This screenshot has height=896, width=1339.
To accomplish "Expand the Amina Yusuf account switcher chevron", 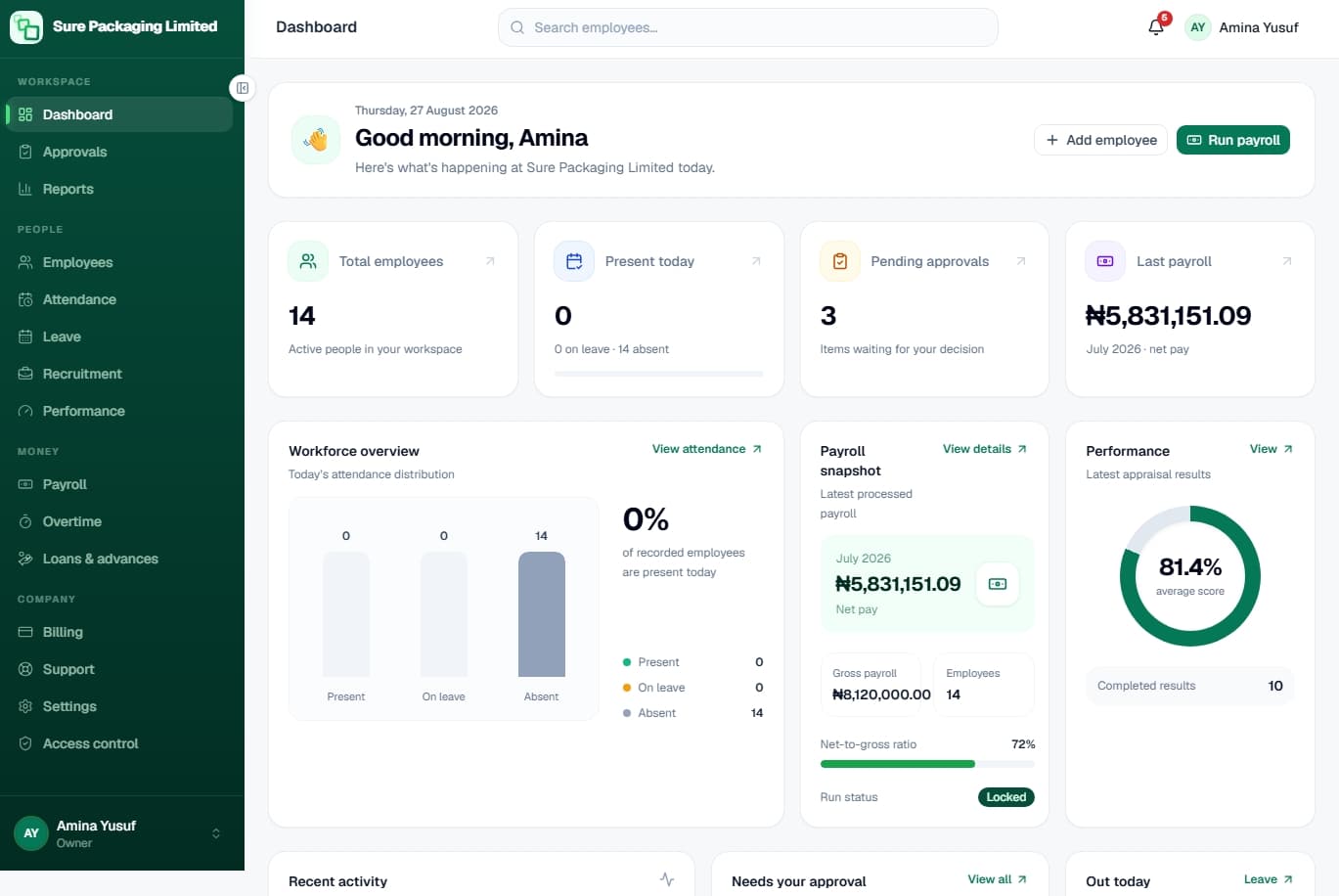I will click(216, 833).
